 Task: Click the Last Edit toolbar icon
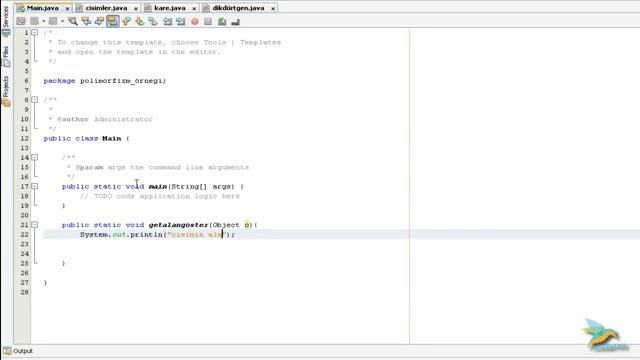click(x=21, y=21)
